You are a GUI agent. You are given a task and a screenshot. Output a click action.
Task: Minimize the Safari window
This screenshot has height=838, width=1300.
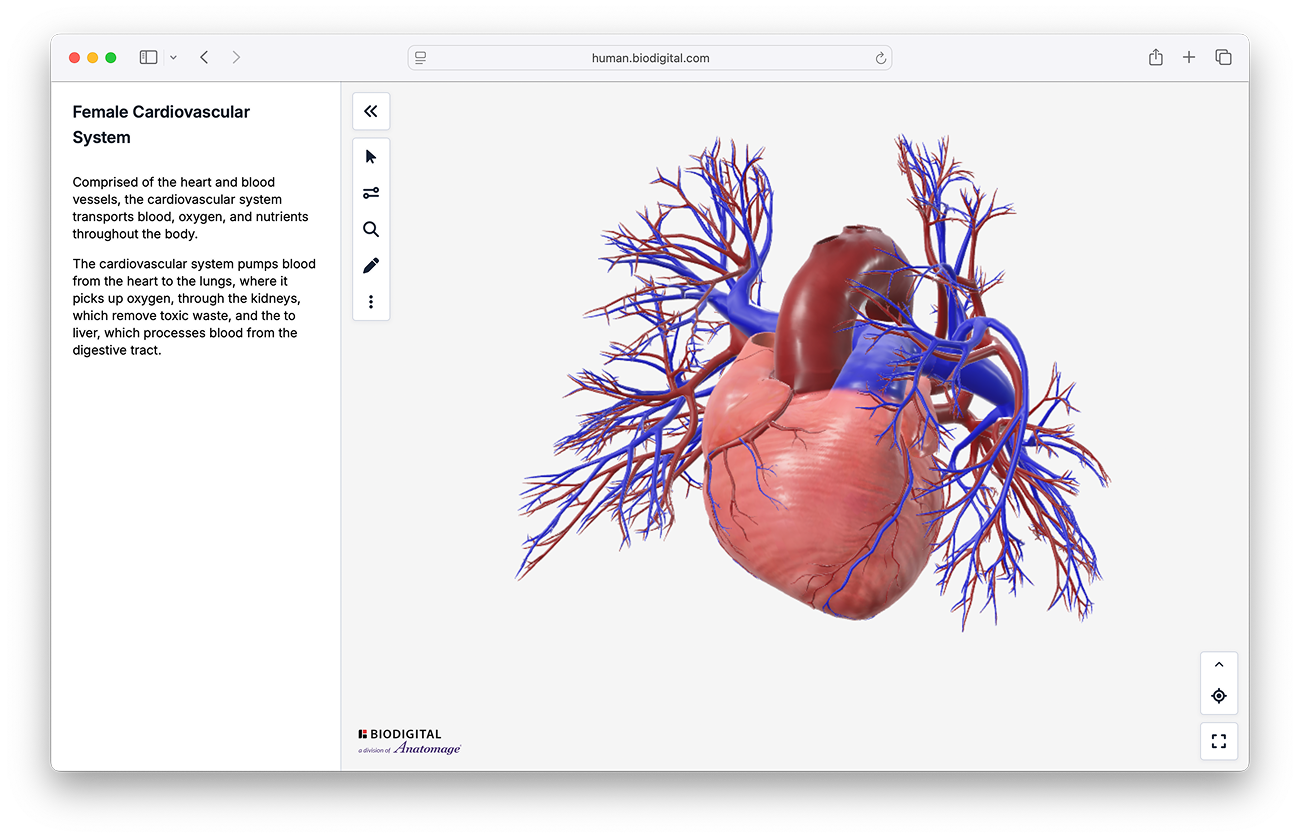(93, 58)
